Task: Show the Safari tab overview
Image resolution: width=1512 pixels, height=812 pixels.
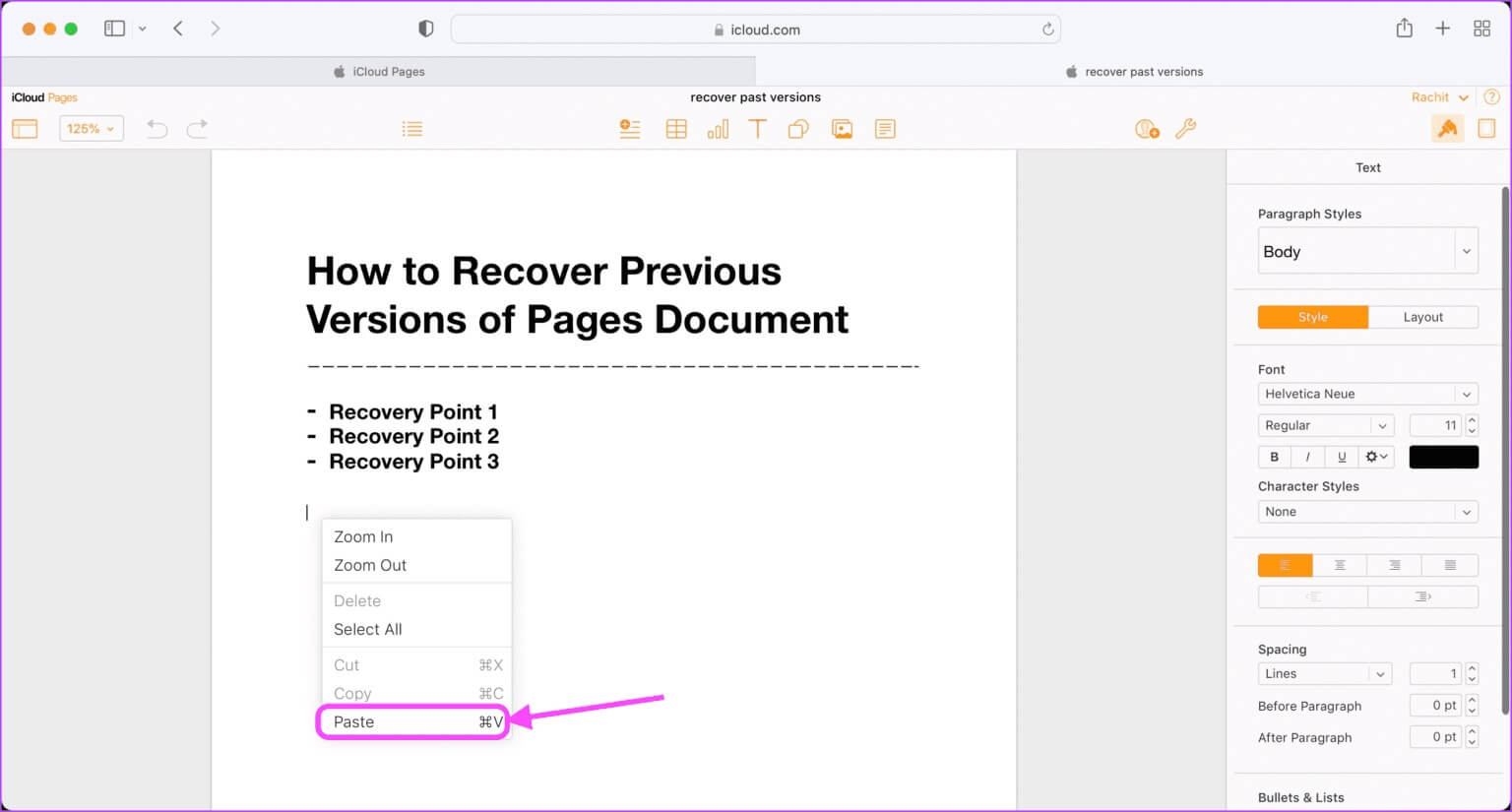Action: point(1482,29)
